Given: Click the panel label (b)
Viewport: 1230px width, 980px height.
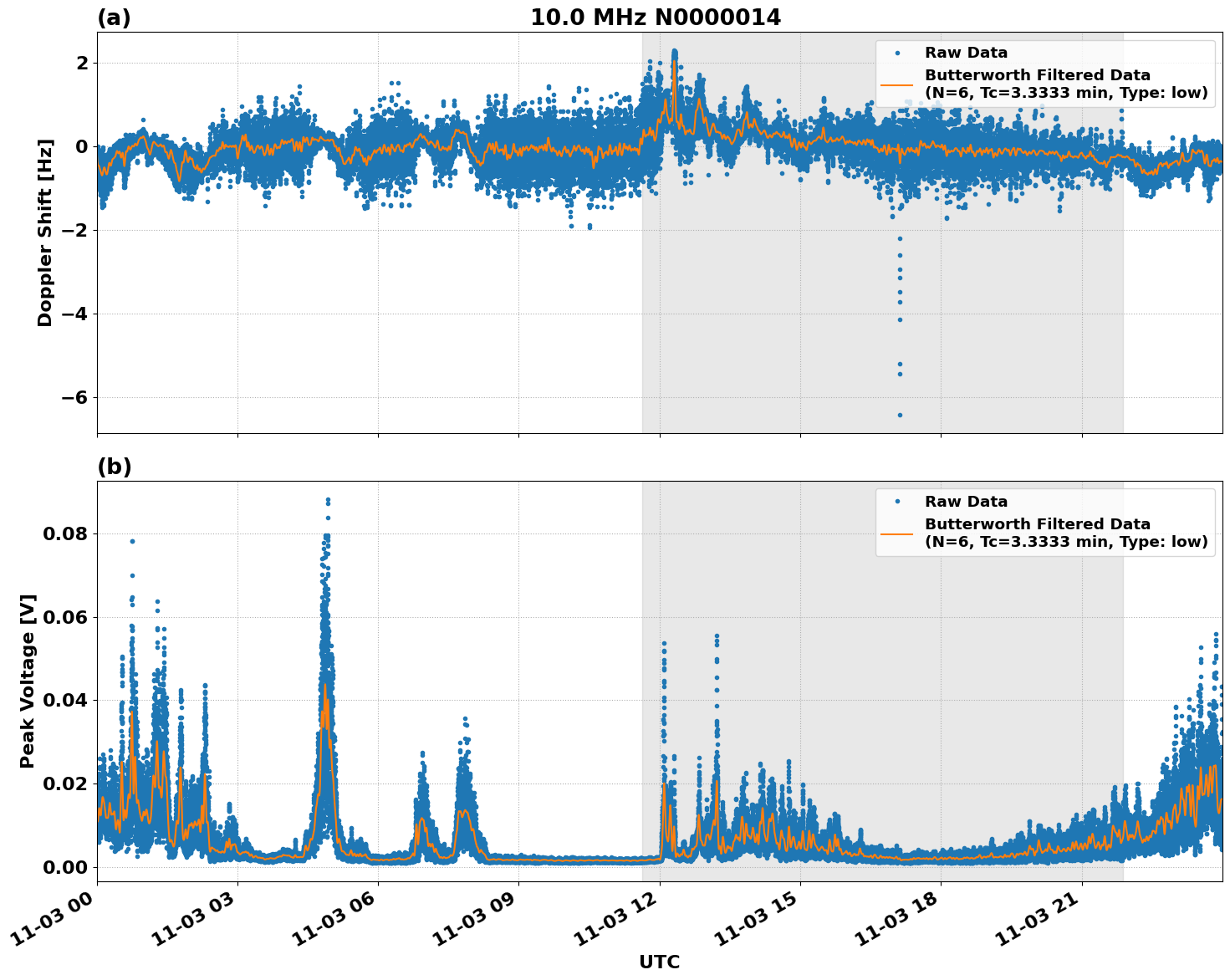Looking at the screenshot, I should (115, 466).
